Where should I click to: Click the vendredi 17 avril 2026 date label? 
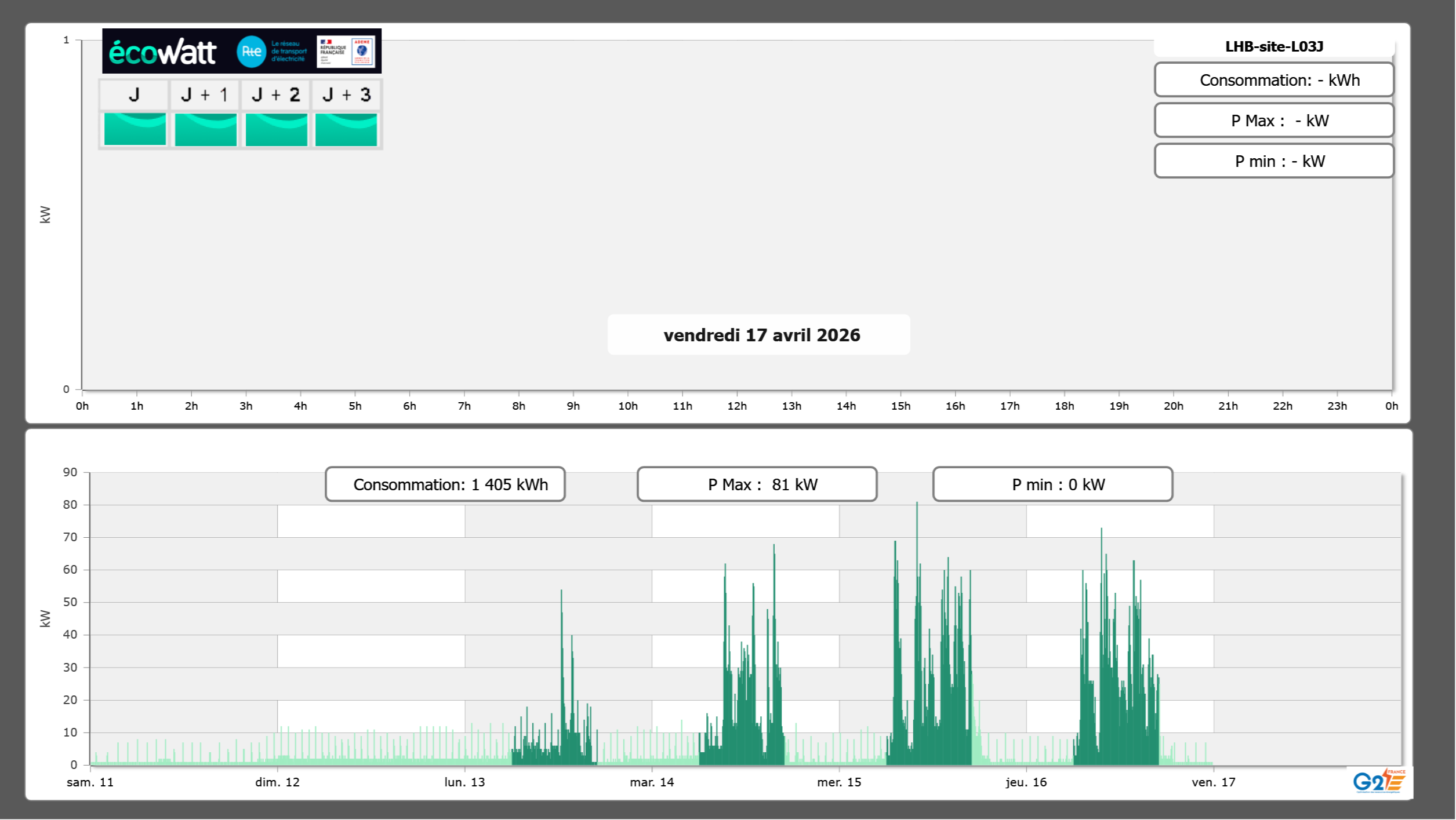(761, 335)
